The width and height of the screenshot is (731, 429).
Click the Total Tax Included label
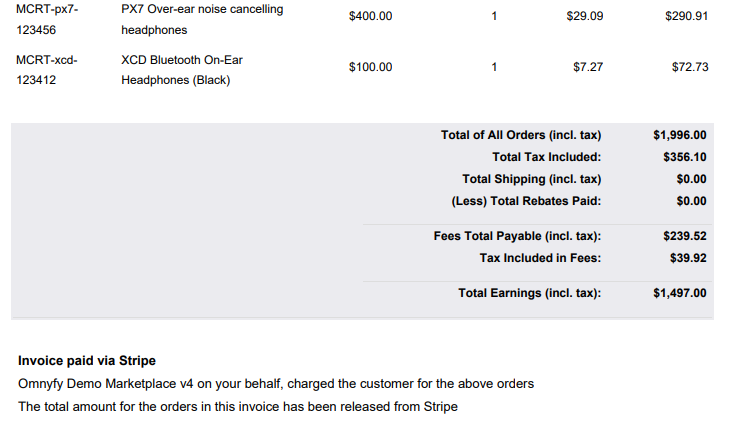coord(546,157)
